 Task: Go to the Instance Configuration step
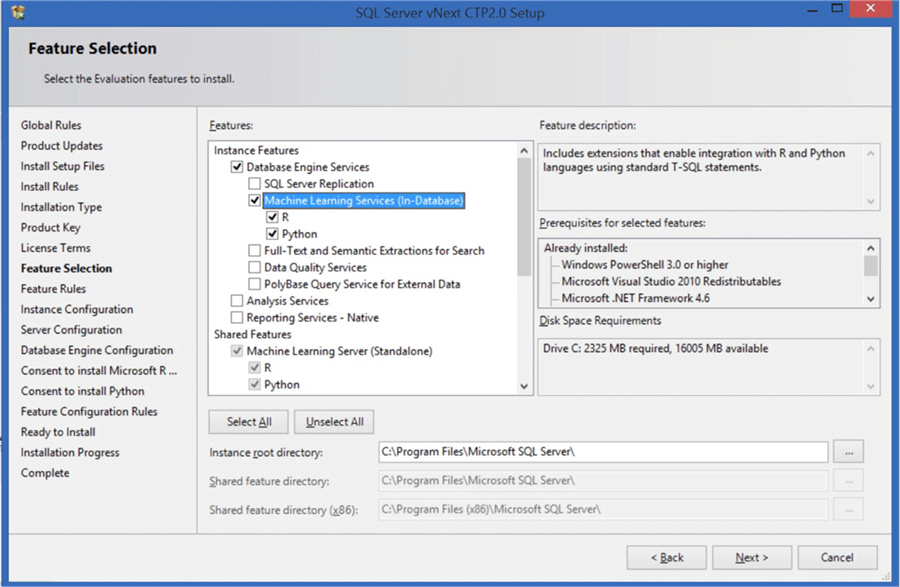[x=77, y=309]
